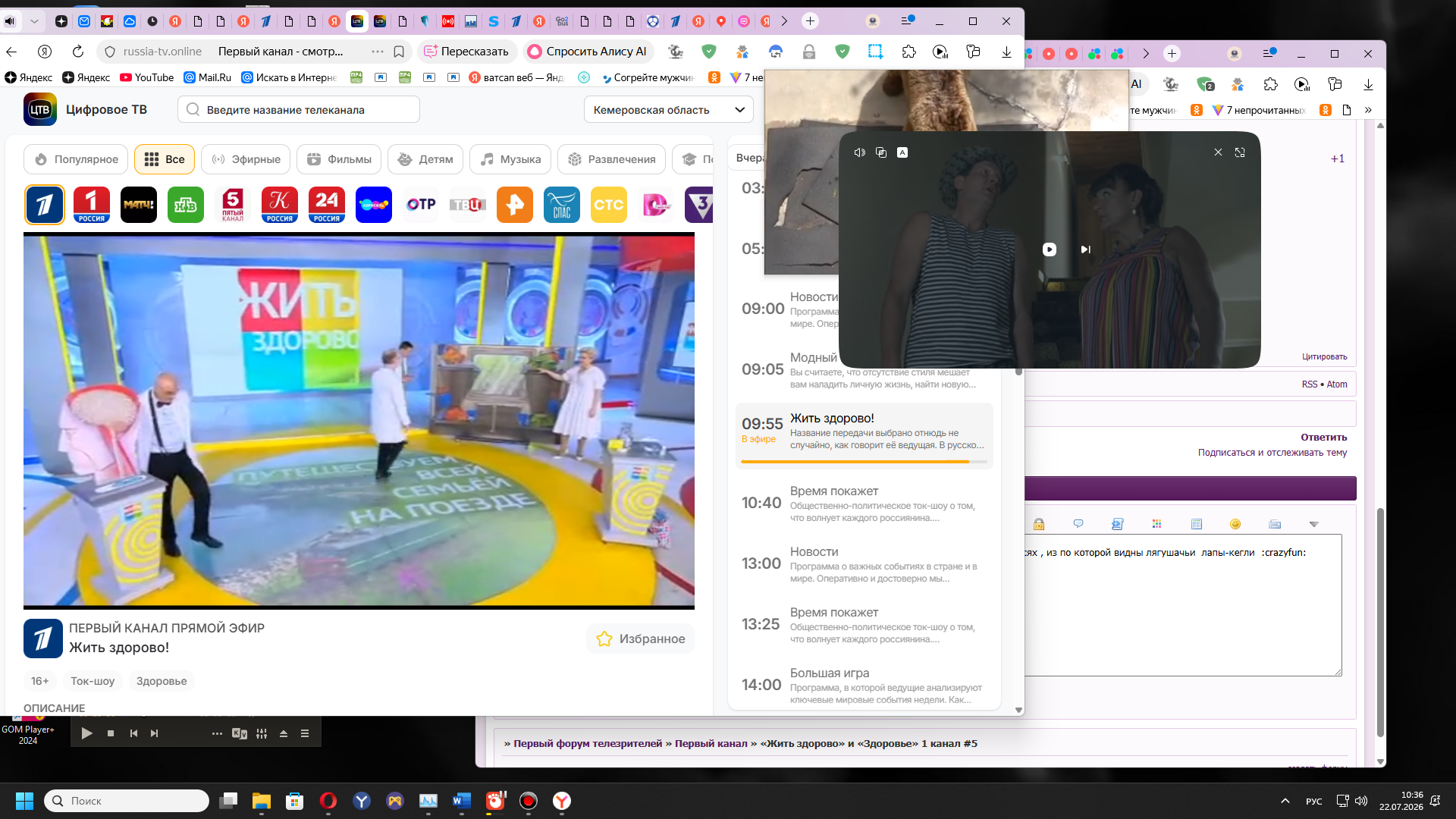
Task: Select the OTR channel logo
Action: [421, 205]
